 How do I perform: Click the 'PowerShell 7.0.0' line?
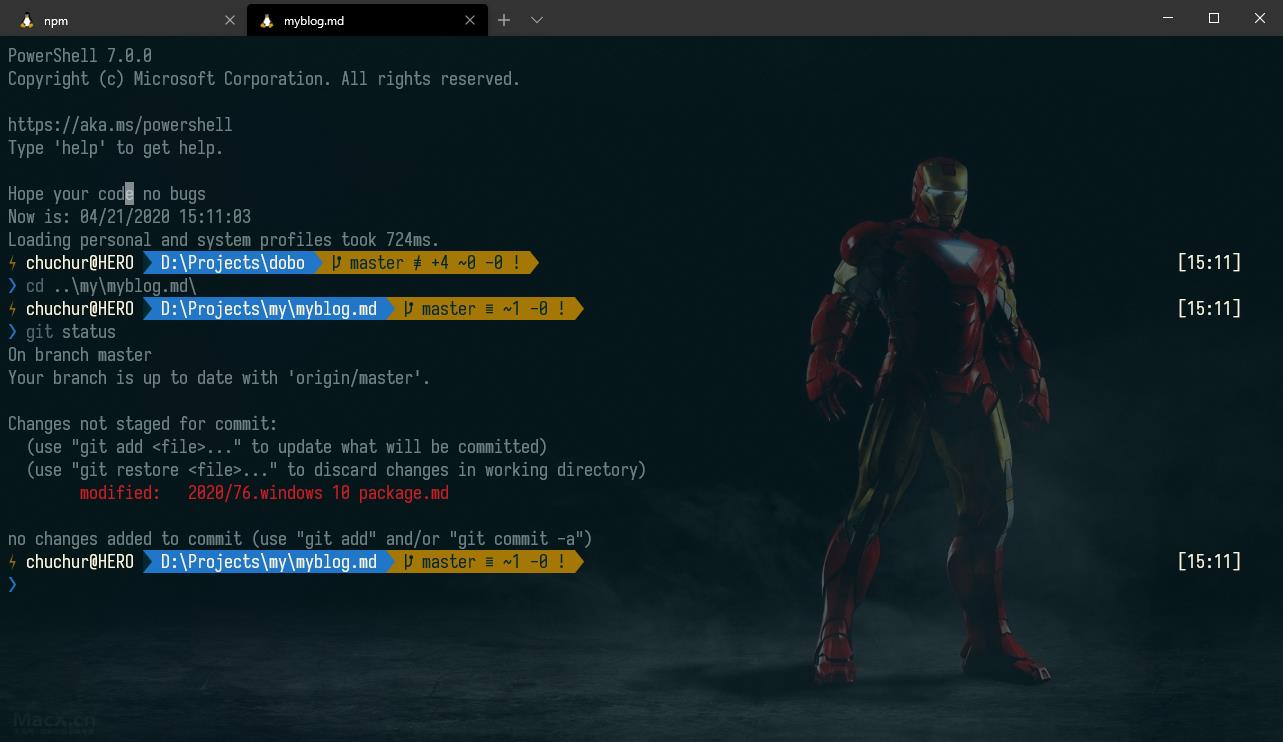pos(80,56)
